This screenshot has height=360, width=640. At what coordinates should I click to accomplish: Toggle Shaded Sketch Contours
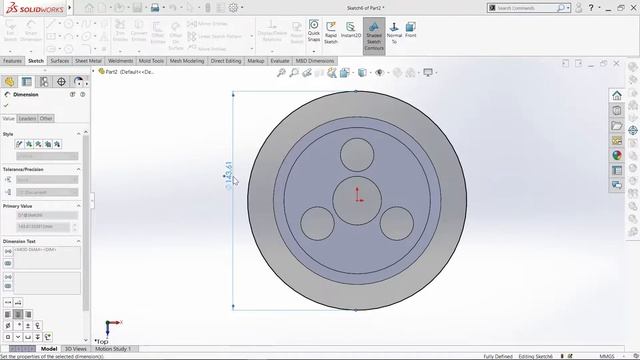tap(374, 35)
